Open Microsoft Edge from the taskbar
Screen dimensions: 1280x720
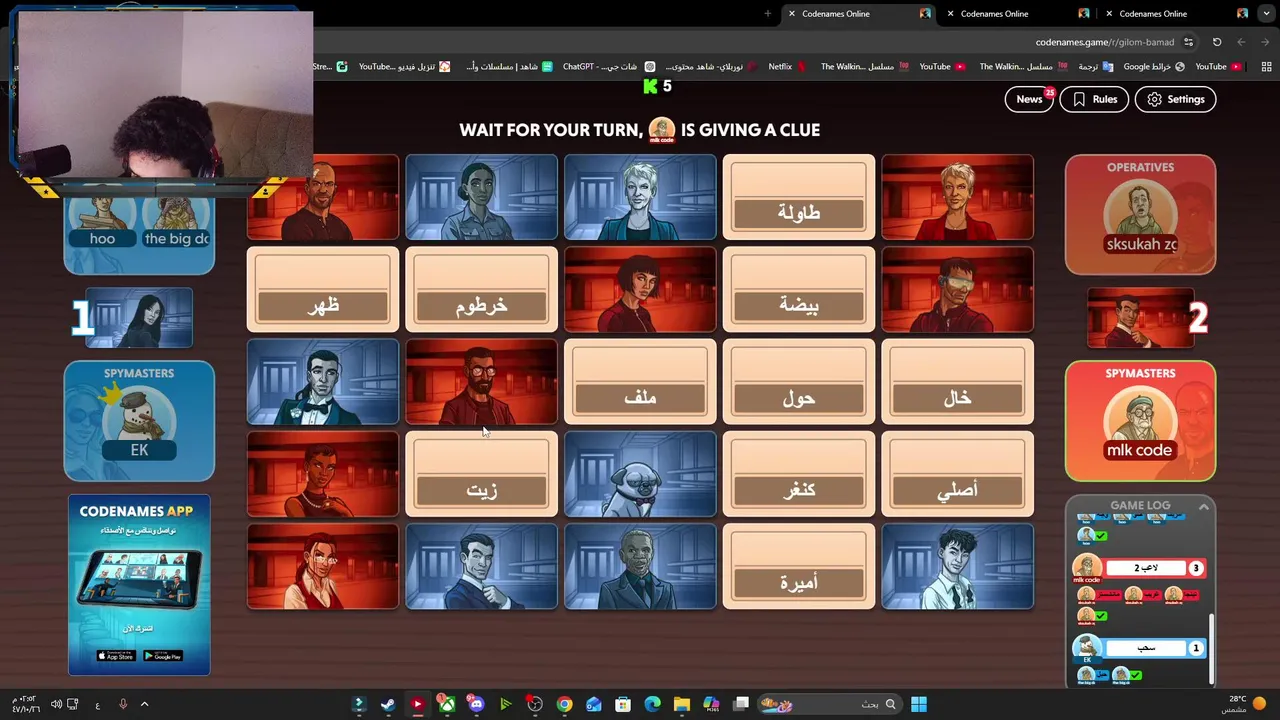652,704
